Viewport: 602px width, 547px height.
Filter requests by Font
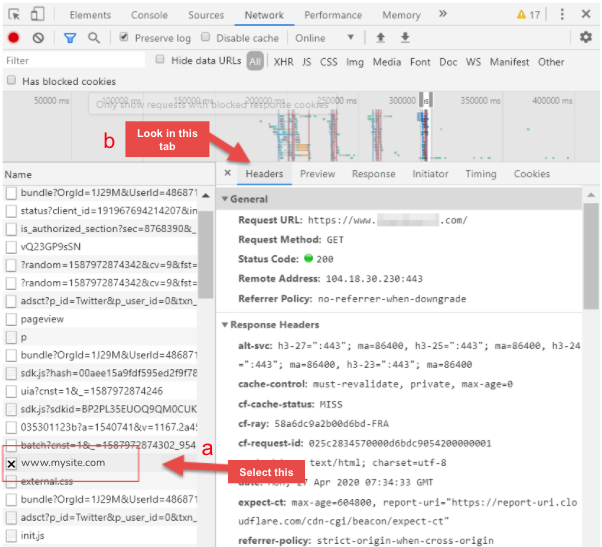[x=420, y=62]
